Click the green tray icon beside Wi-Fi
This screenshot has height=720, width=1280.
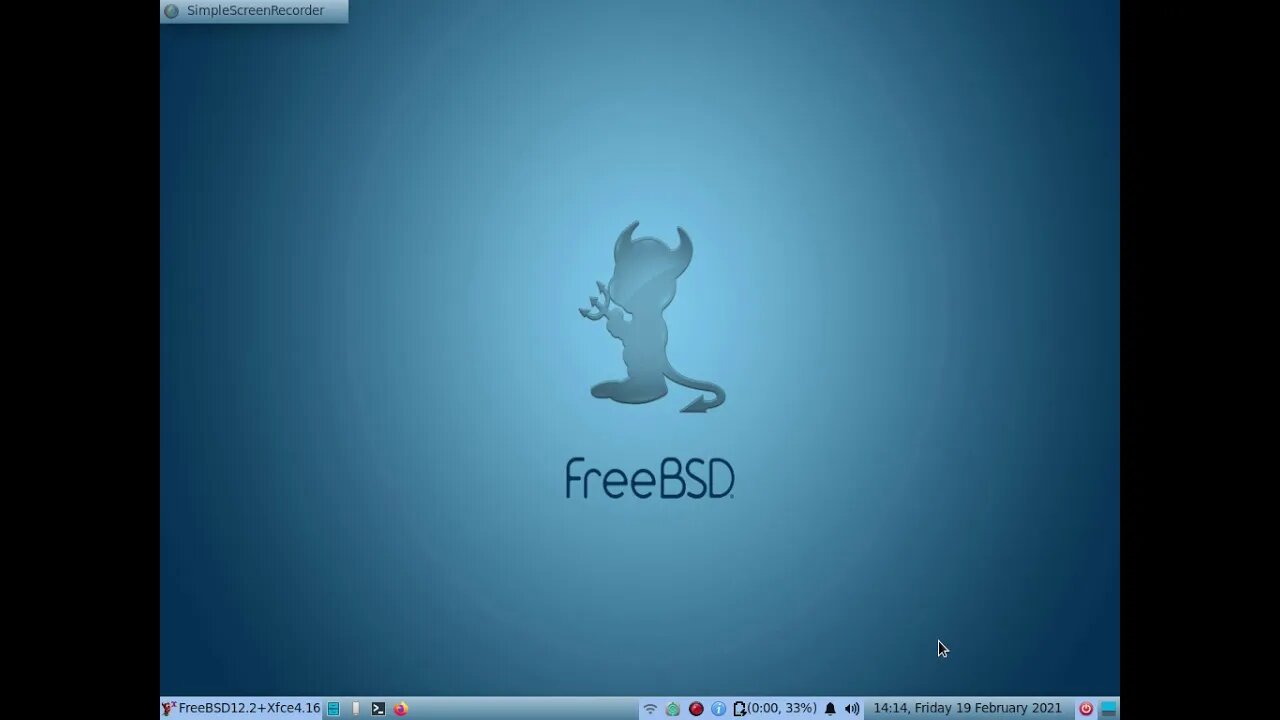pos(673,708)
